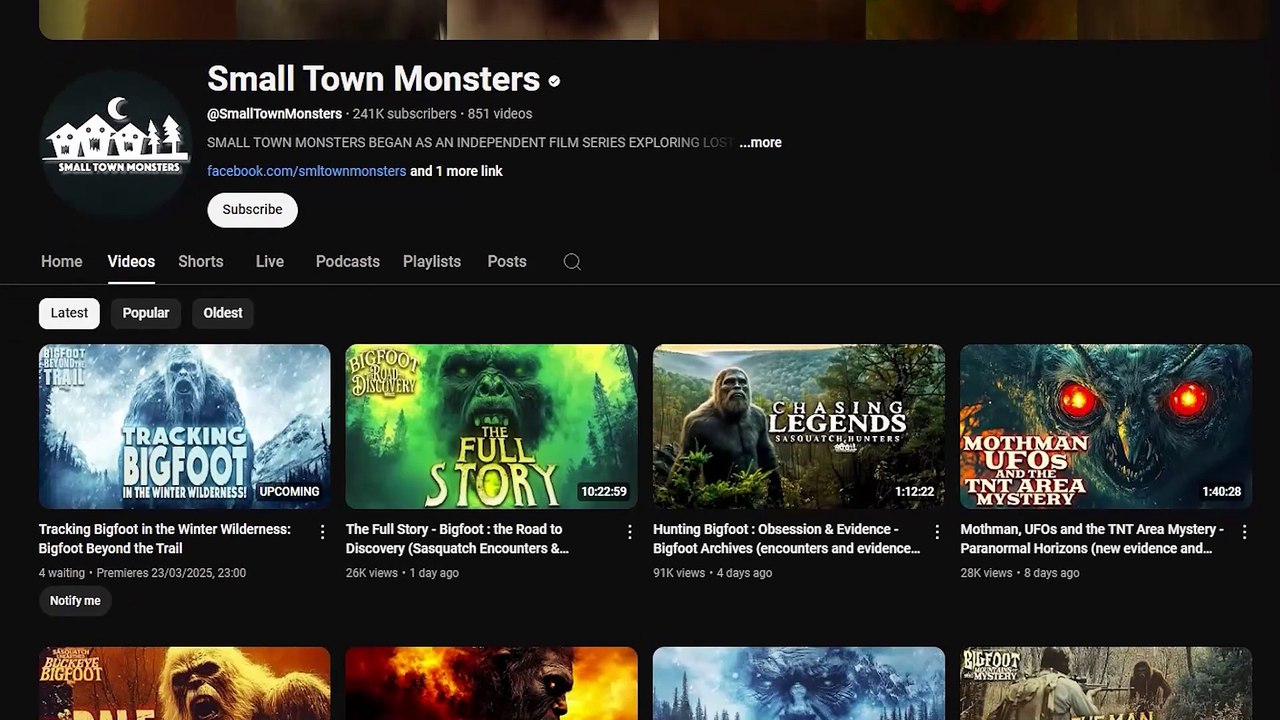Sort videos by Popular
The image size is (1280, 720).
click(x=146, y=313)
